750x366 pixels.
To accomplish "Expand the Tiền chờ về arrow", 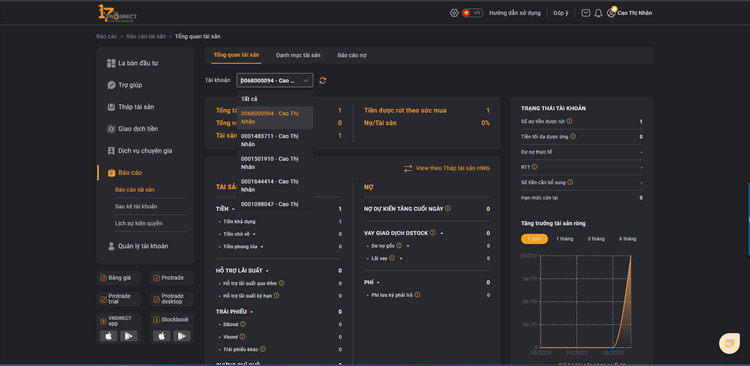I will (x=254, y=234).
